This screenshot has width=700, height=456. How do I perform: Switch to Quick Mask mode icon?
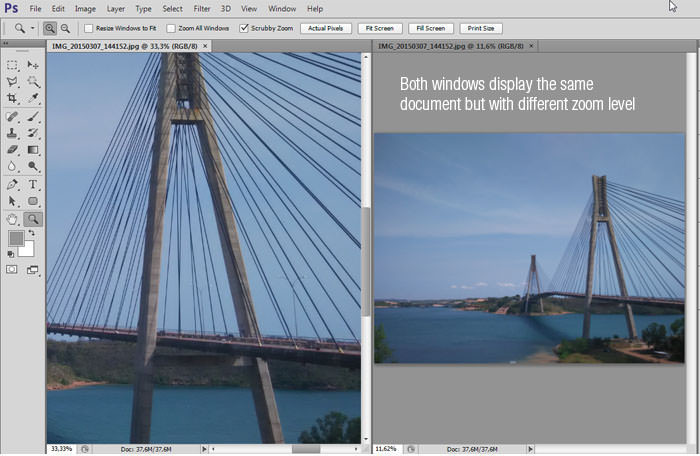pyautogui.click(x=12, y=269)
